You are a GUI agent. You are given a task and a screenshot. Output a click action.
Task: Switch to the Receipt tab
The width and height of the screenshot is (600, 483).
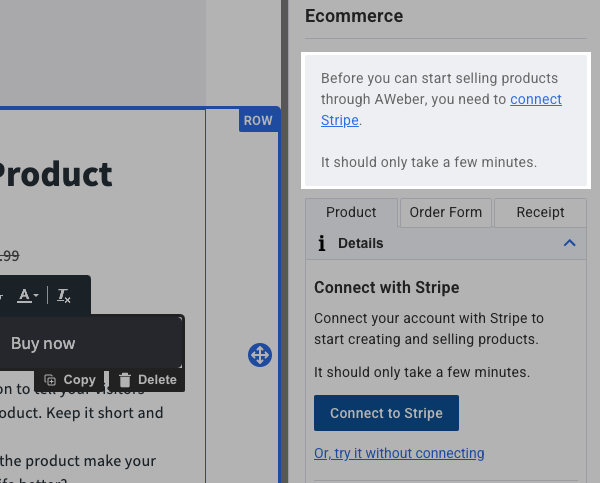pos(541,212)
